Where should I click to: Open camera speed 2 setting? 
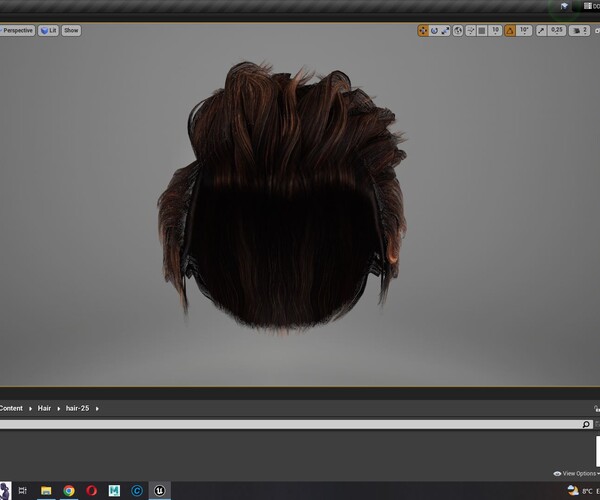pos(579,31)
